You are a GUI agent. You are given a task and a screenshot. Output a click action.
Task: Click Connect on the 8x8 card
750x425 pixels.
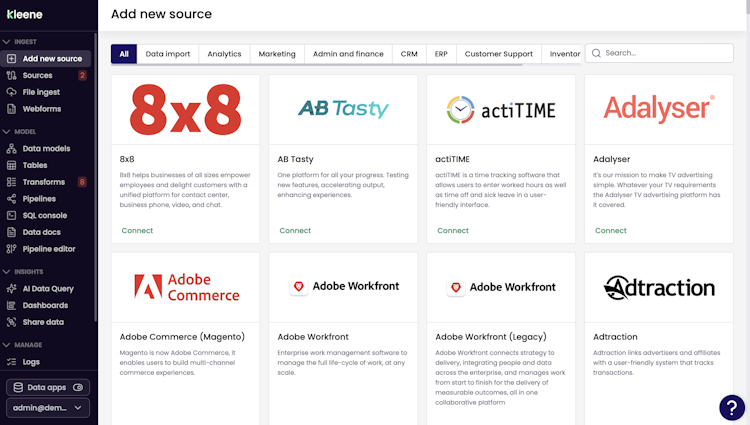(x=137, y=230)
